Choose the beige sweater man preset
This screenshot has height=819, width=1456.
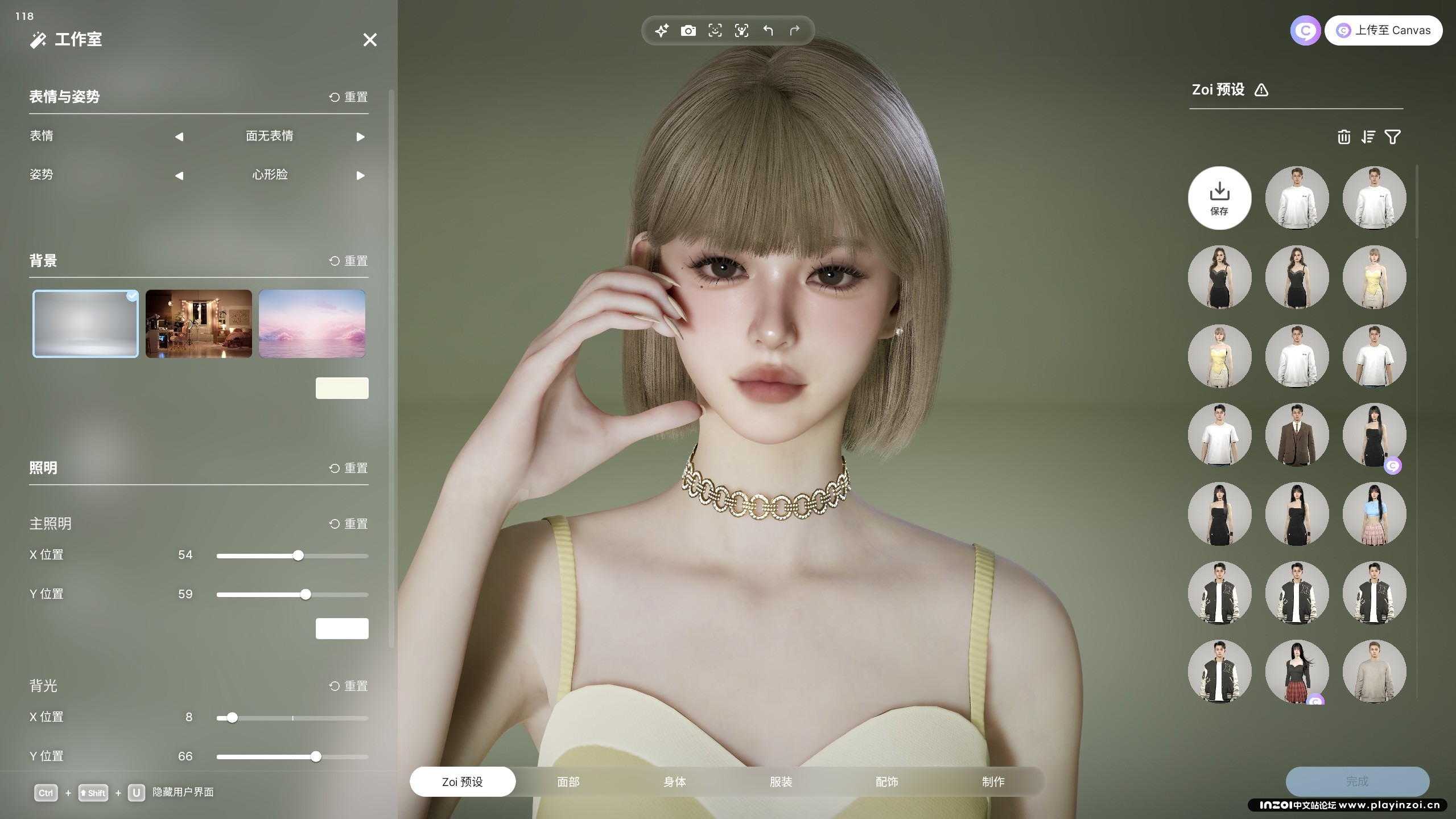(1374, 672)
